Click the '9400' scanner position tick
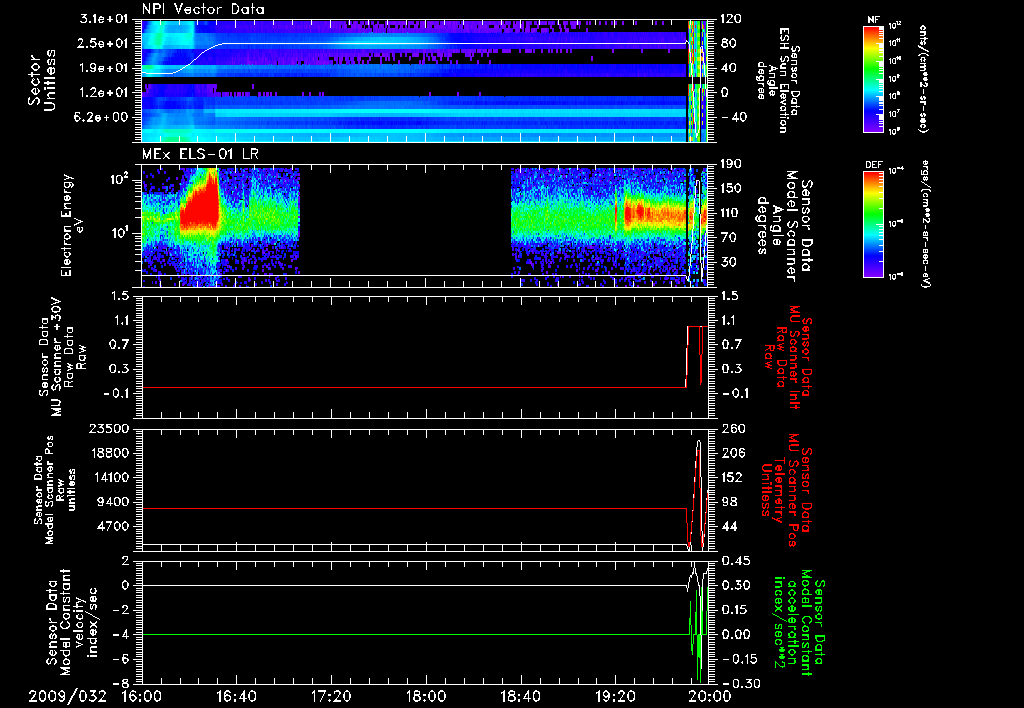This screenshot has height=708, width=1024. 114,502
